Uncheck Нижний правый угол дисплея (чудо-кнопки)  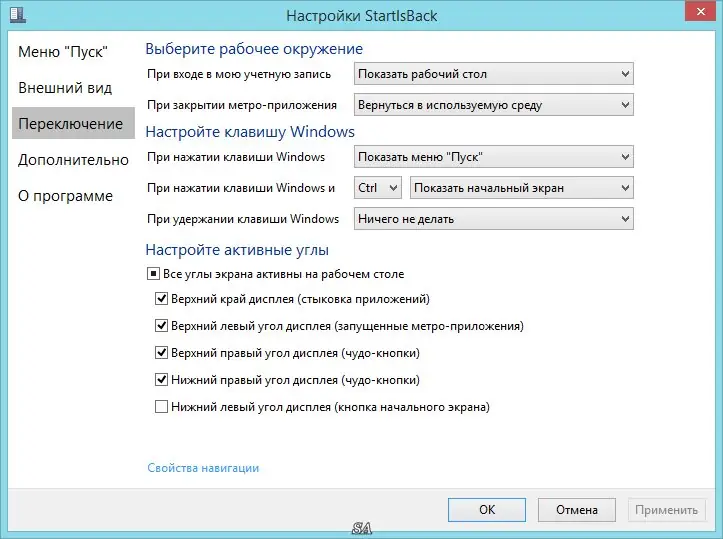[x=161, y=380]
